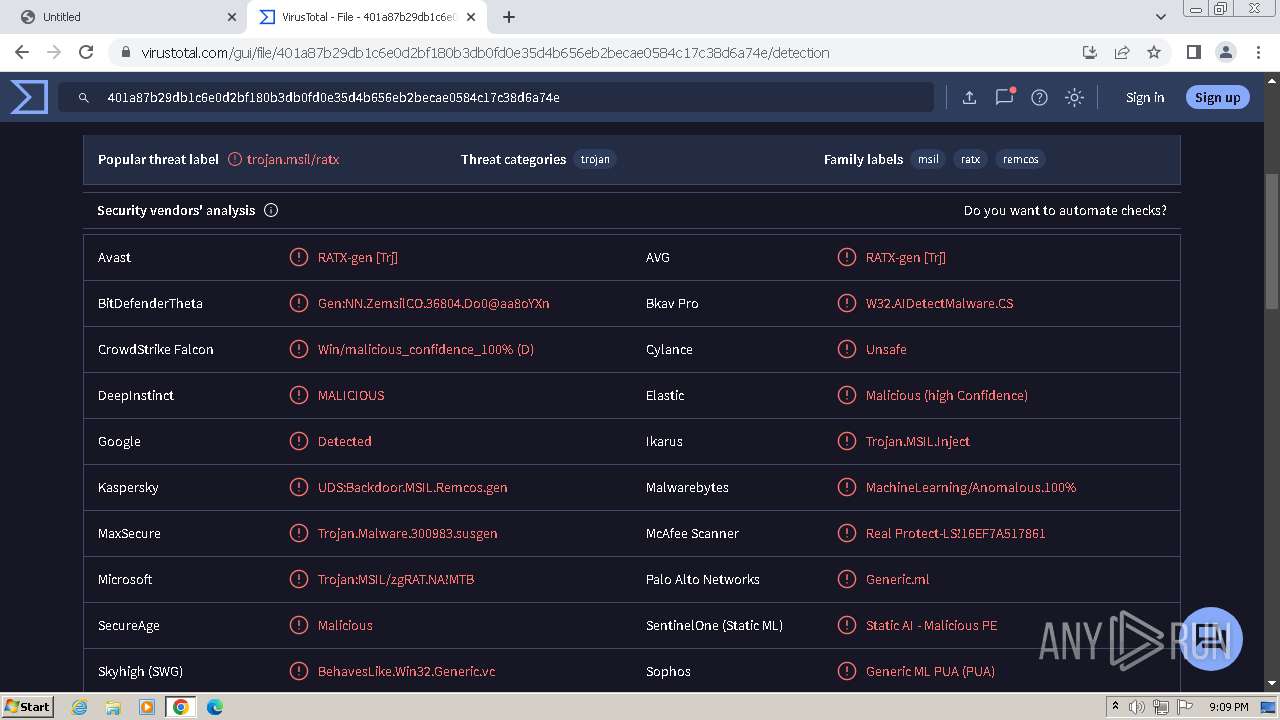Screen dimensions: 1280x720
Task: Click the alert icon for Malwarebytes detection
Action: (x=847, y=487)
